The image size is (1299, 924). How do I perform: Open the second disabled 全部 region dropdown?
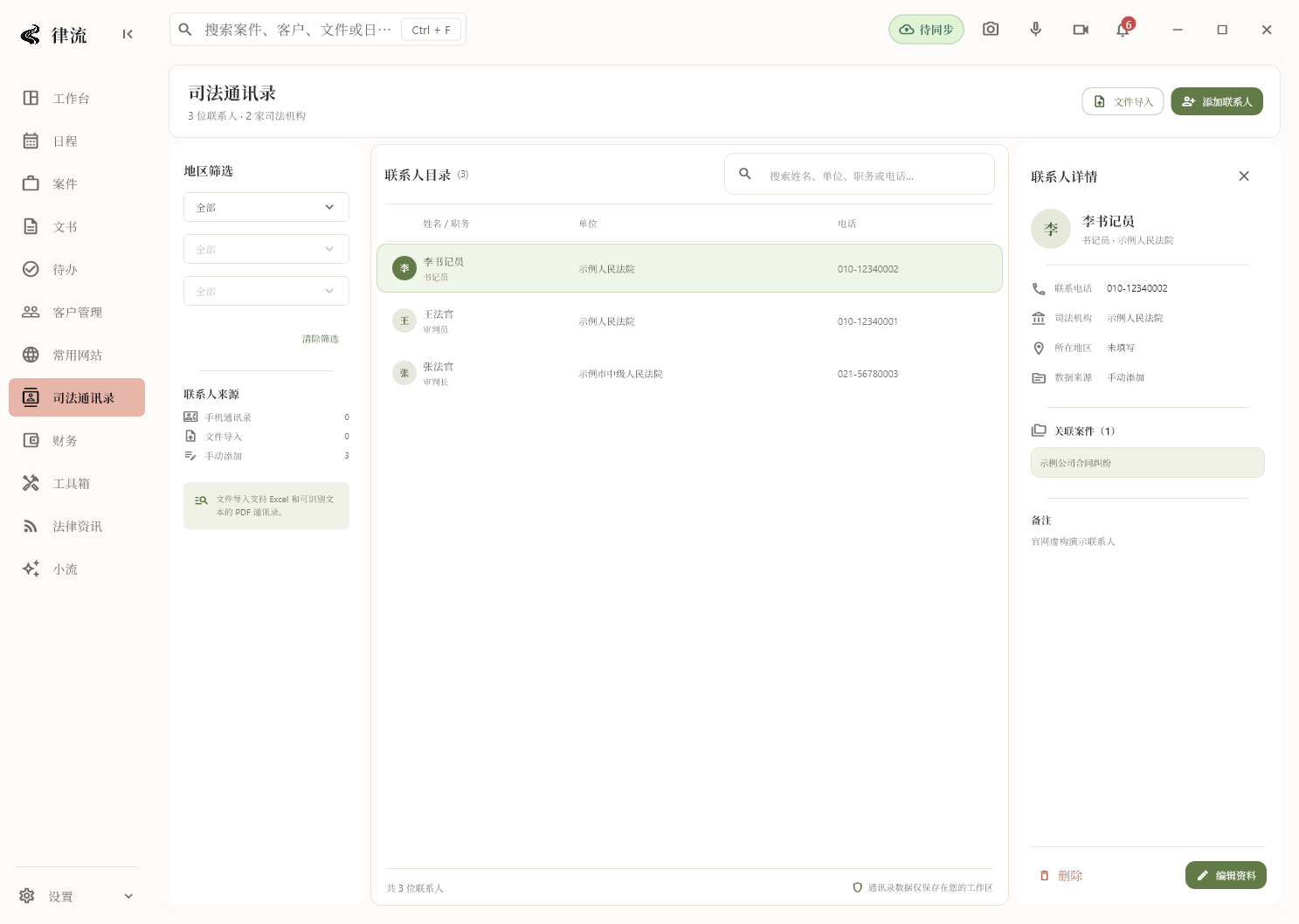tap(266, 249)
